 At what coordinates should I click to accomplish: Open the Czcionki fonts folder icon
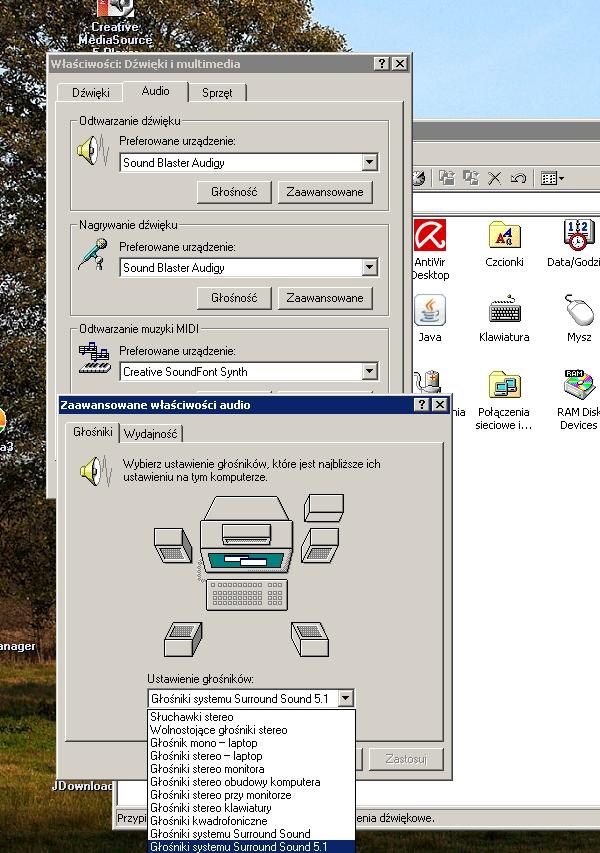(x=504, y=244)
